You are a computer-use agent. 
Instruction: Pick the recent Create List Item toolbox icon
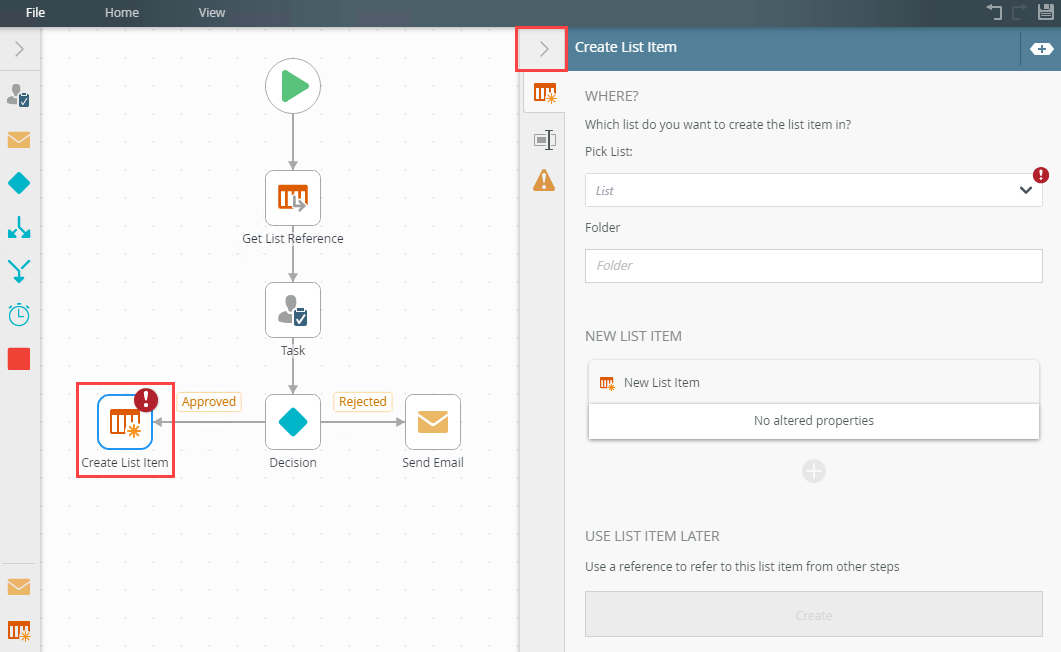pos(19,631)
